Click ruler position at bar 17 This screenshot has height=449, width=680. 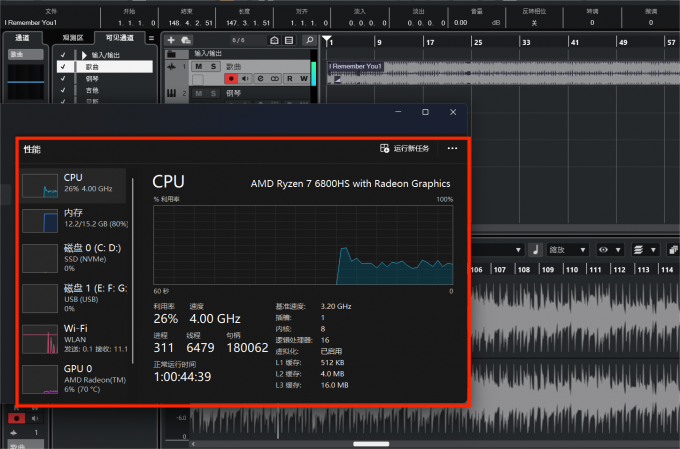pyautogui.click(x=430, y=42)
